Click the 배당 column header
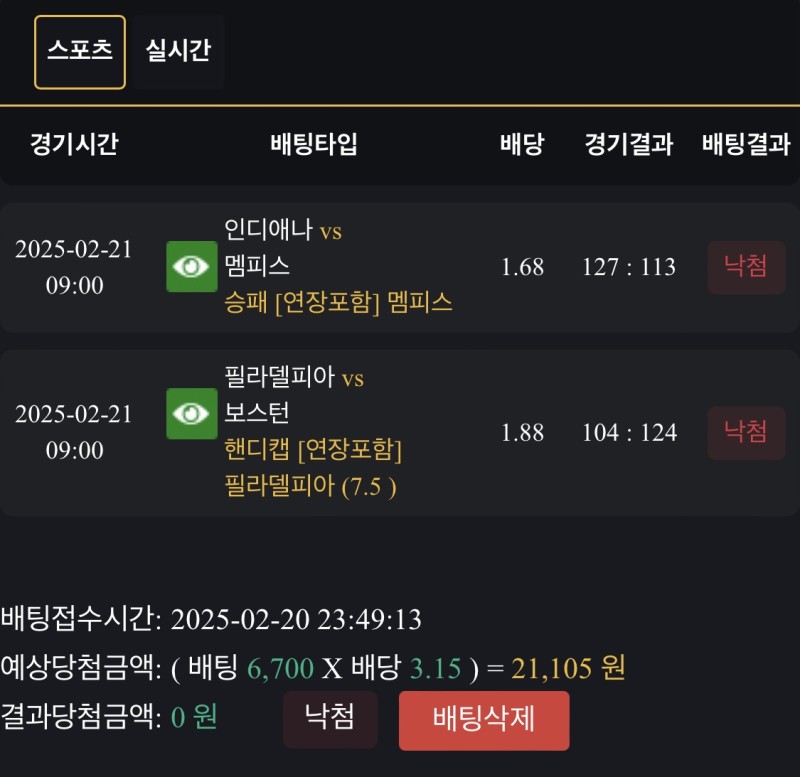 click(522, 144)
